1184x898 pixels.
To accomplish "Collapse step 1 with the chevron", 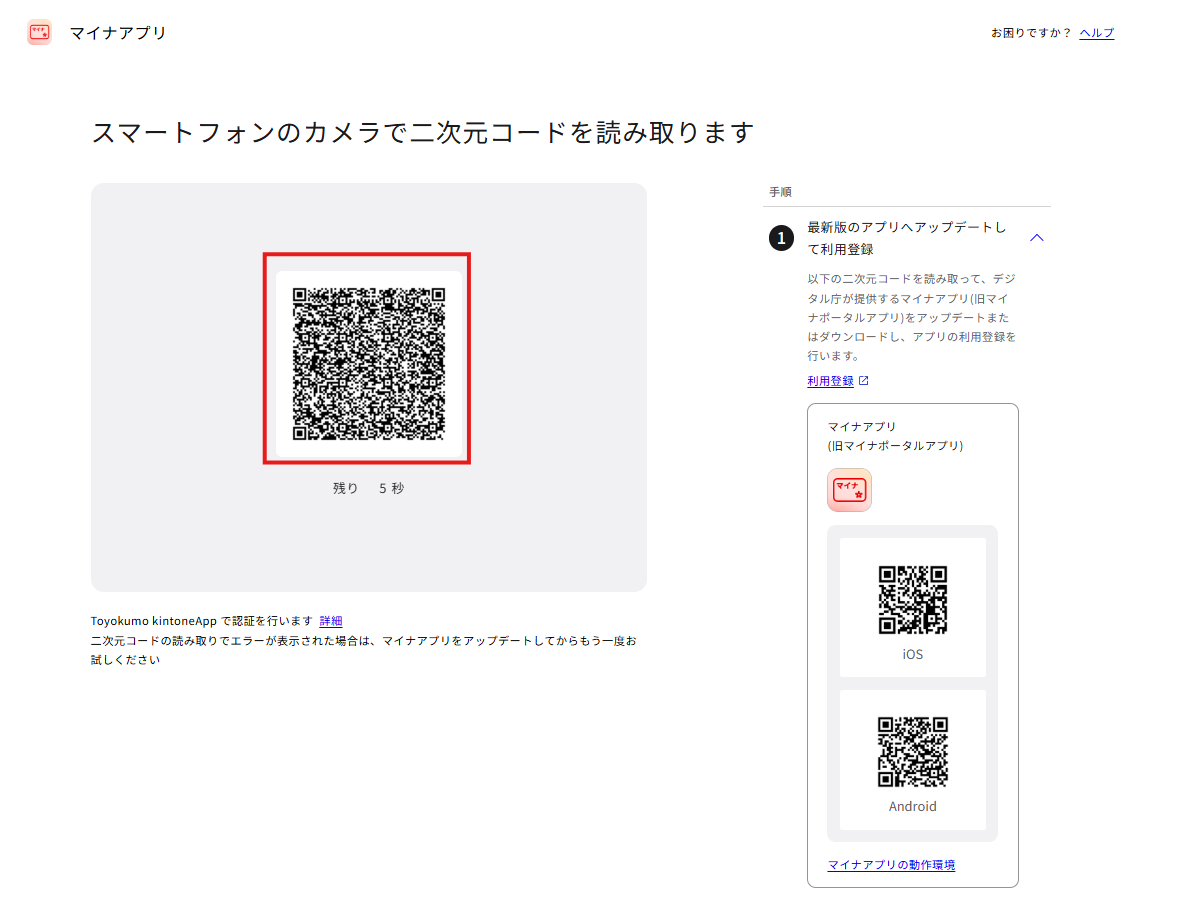I will [1037, 238].
